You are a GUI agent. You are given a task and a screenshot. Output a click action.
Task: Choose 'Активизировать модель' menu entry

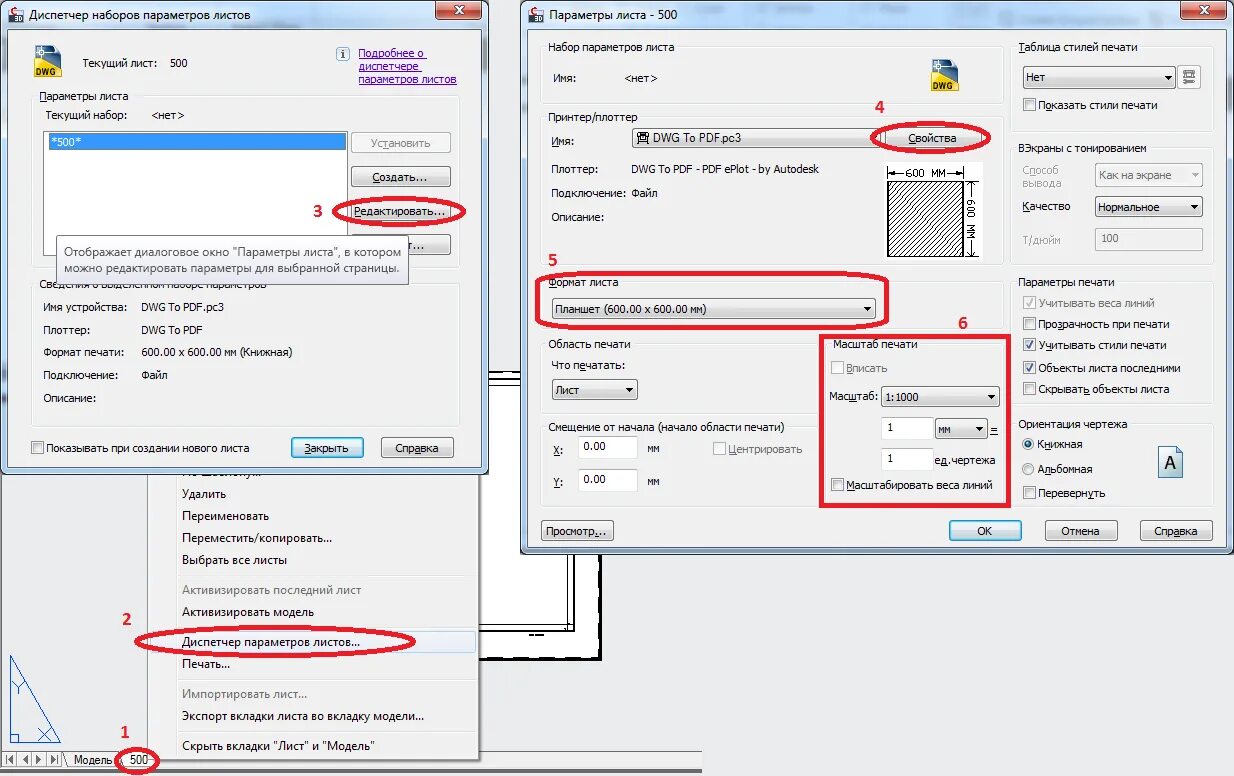click(248, 612)
